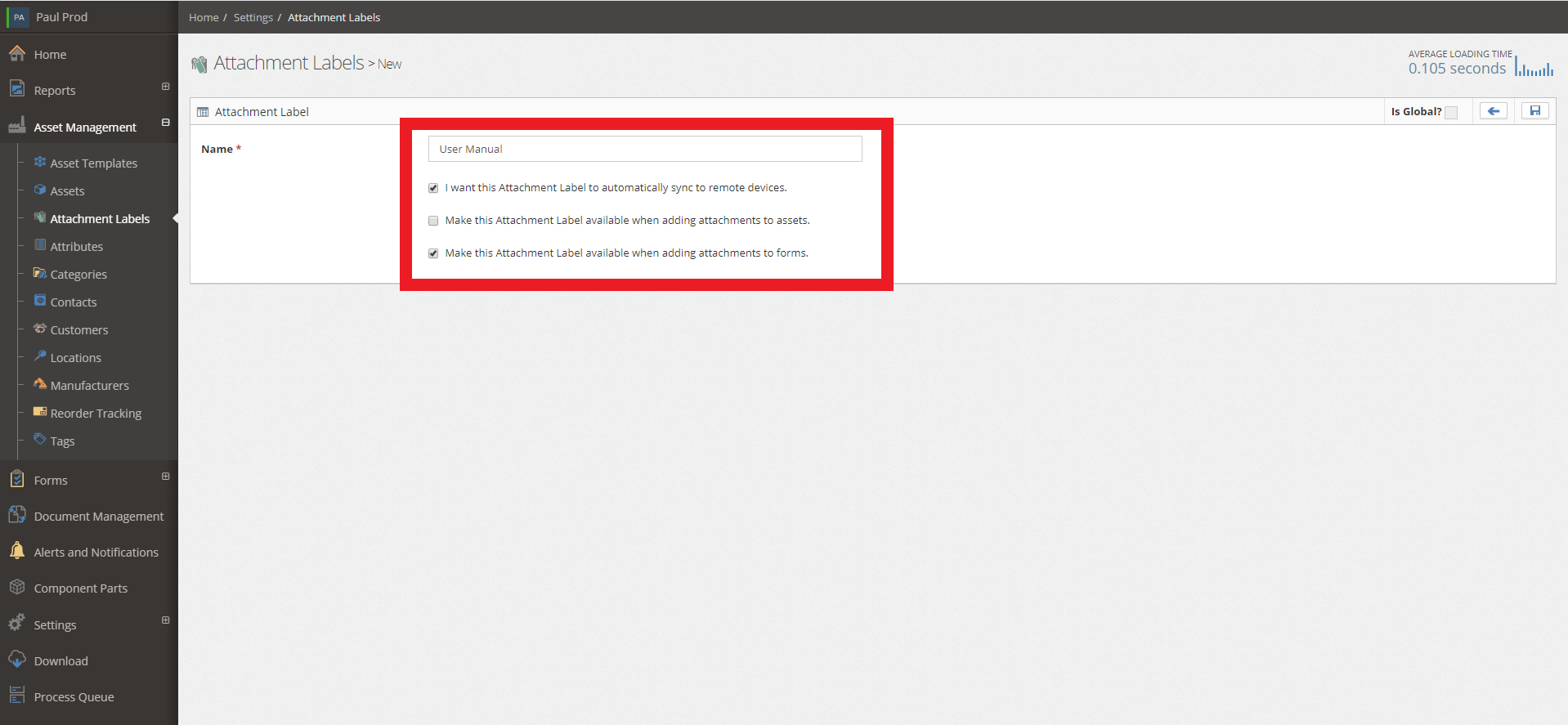Click the Document Management icon
This screenshot has height=725, width=1568.
tap(17, 515)
